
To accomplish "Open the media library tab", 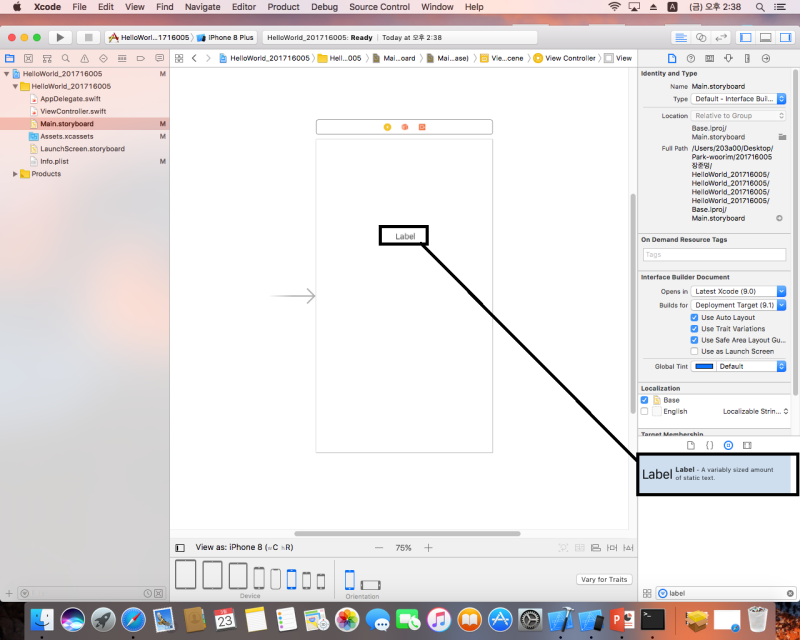I will [x=747, y=445].
